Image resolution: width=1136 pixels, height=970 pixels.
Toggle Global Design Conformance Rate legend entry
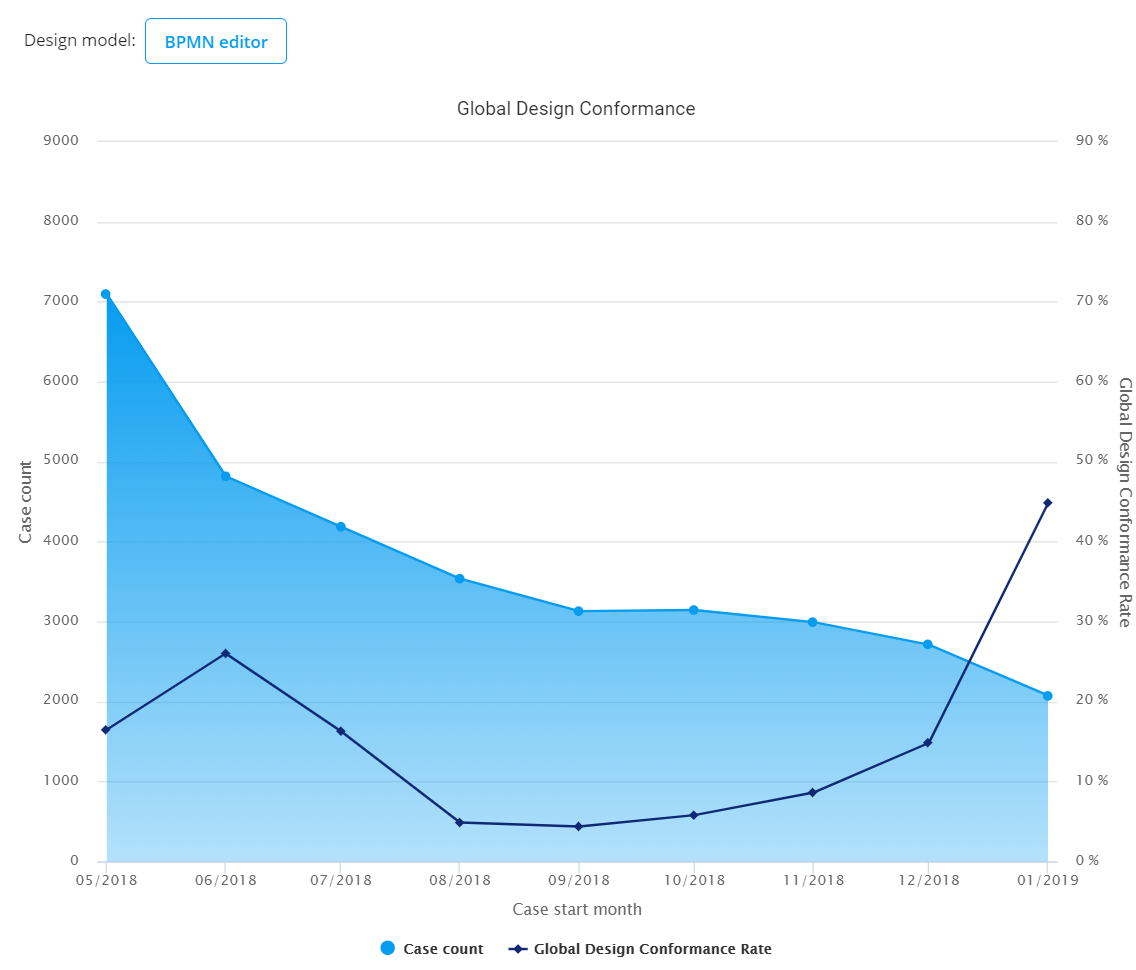click(x=640, y=948)
